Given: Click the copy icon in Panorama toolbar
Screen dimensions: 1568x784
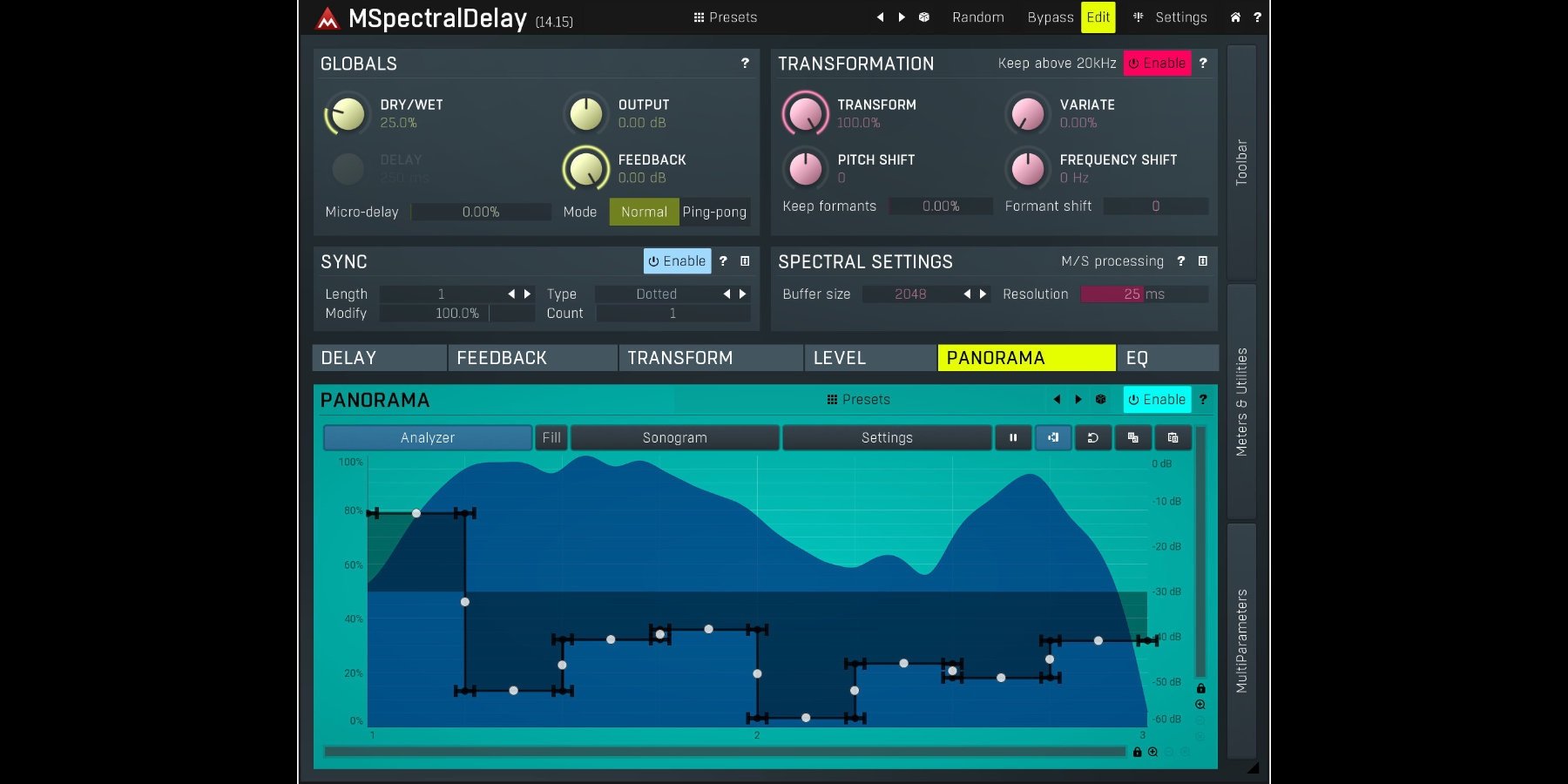Looking at the screenshot, I should coord(1132,437).
